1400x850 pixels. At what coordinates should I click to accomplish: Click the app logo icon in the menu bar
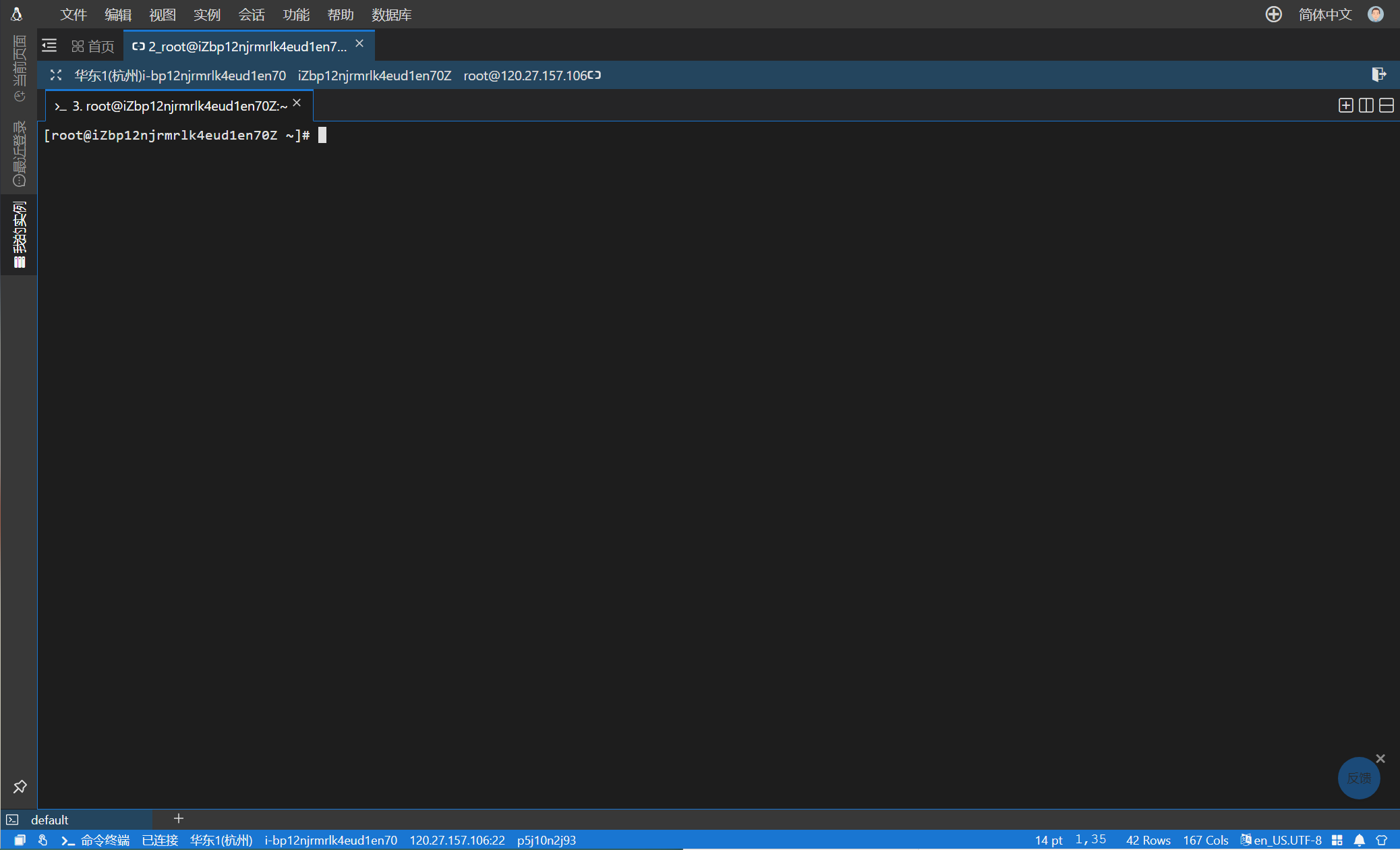[x=17, y=14]
